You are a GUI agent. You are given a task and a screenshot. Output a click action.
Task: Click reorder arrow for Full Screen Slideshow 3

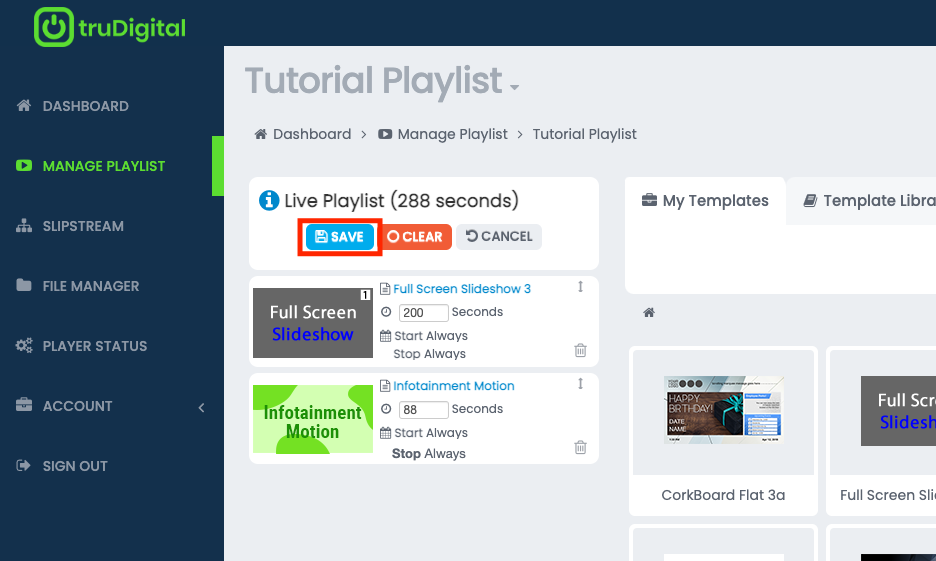tap(580, 287)
